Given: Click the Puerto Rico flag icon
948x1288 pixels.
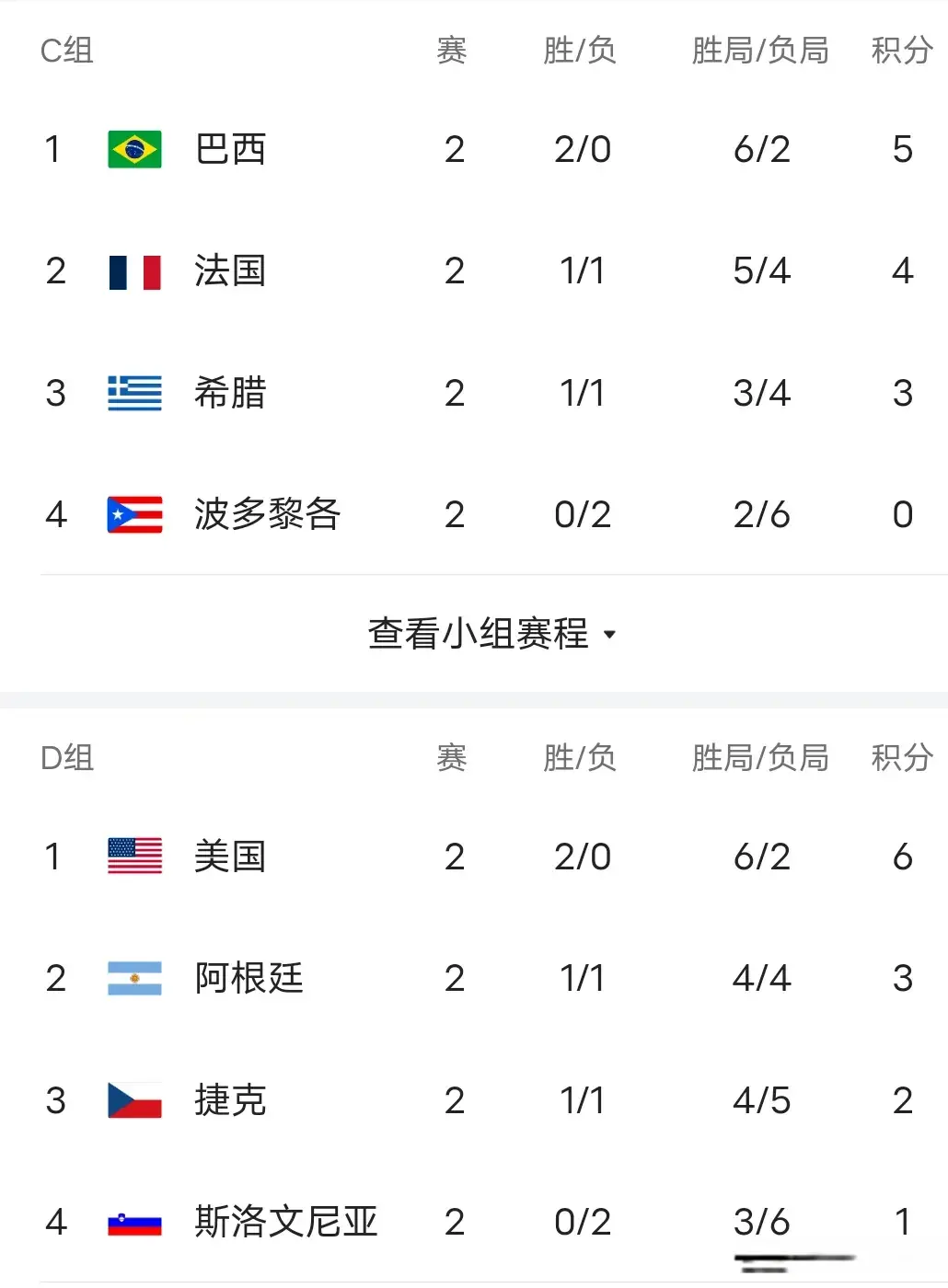Looking at the screenshot, I should tap(134, 515).
